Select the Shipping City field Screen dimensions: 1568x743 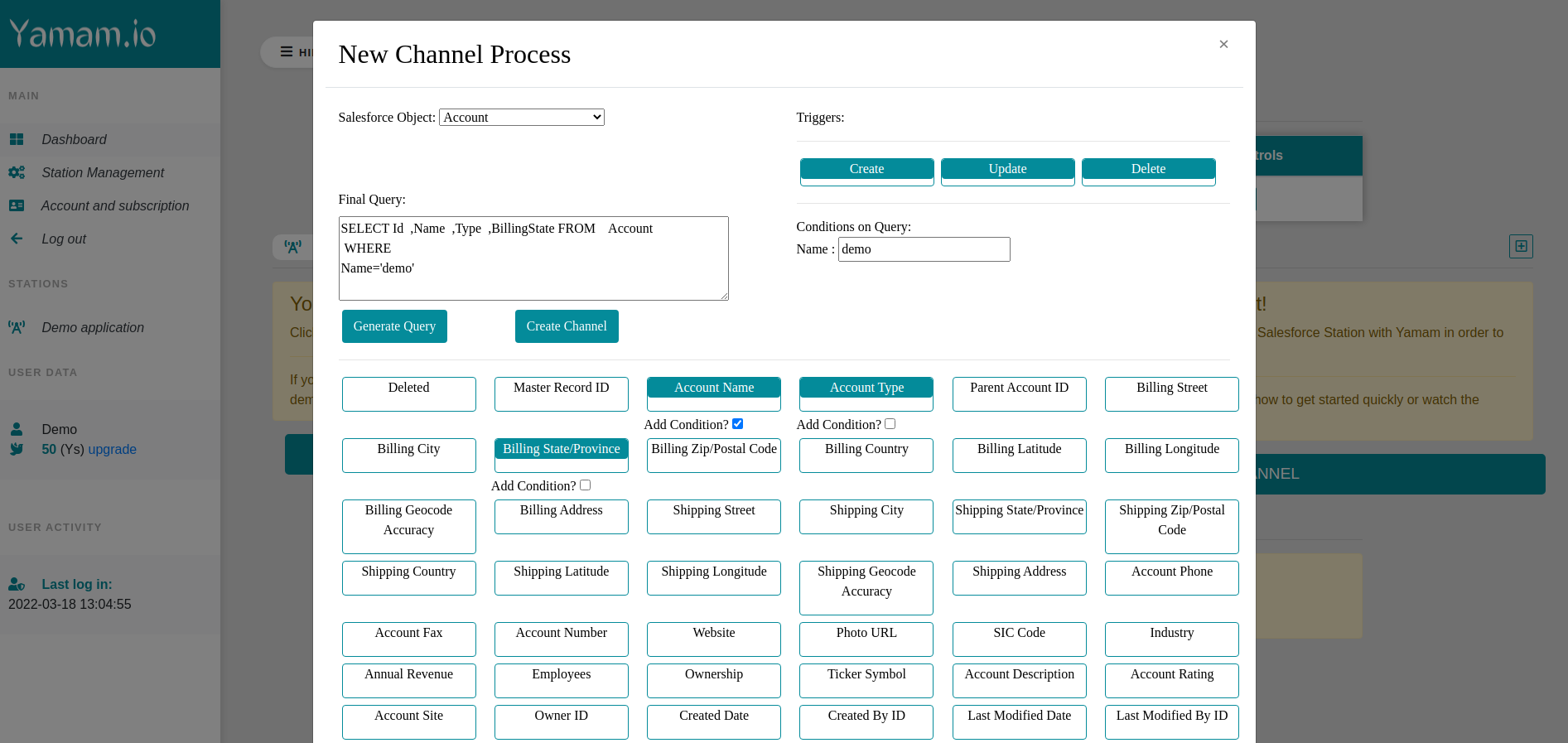coord(866,516)
